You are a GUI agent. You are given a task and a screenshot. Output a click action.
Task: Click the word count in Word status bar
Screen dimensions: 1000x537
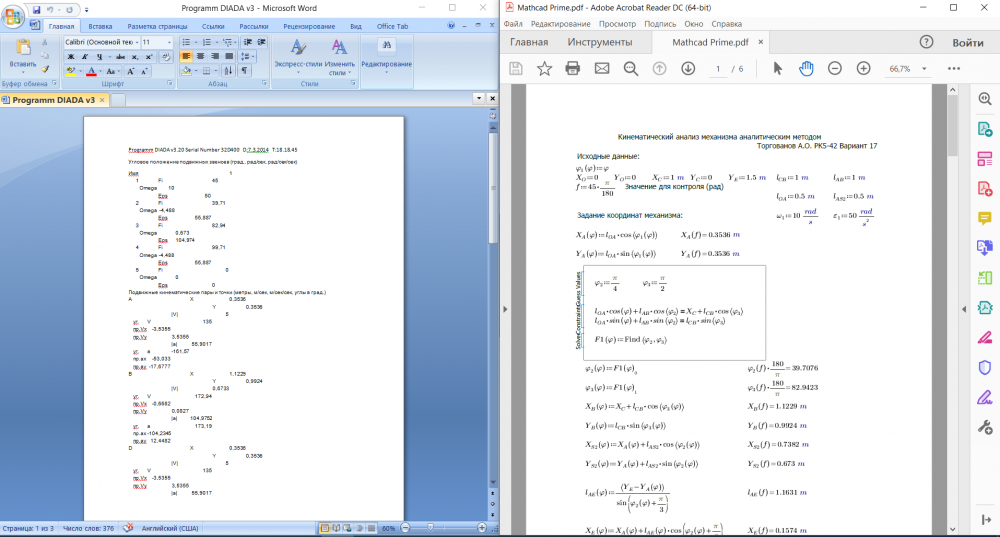(x=88, y=528)
